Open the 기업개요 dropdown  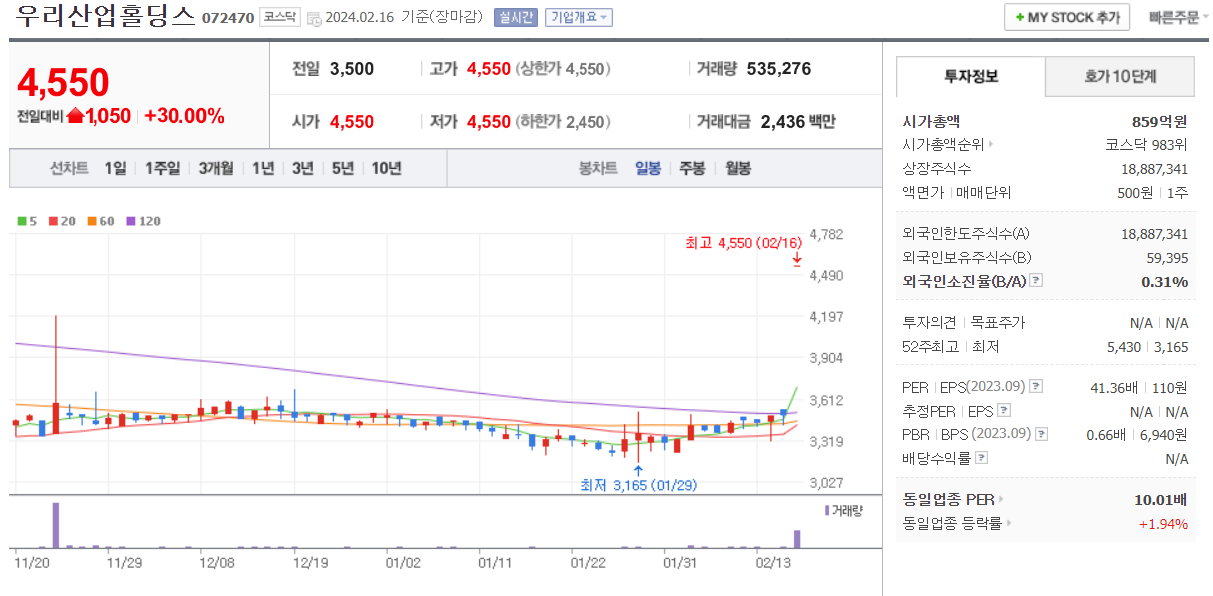[578, 17]
